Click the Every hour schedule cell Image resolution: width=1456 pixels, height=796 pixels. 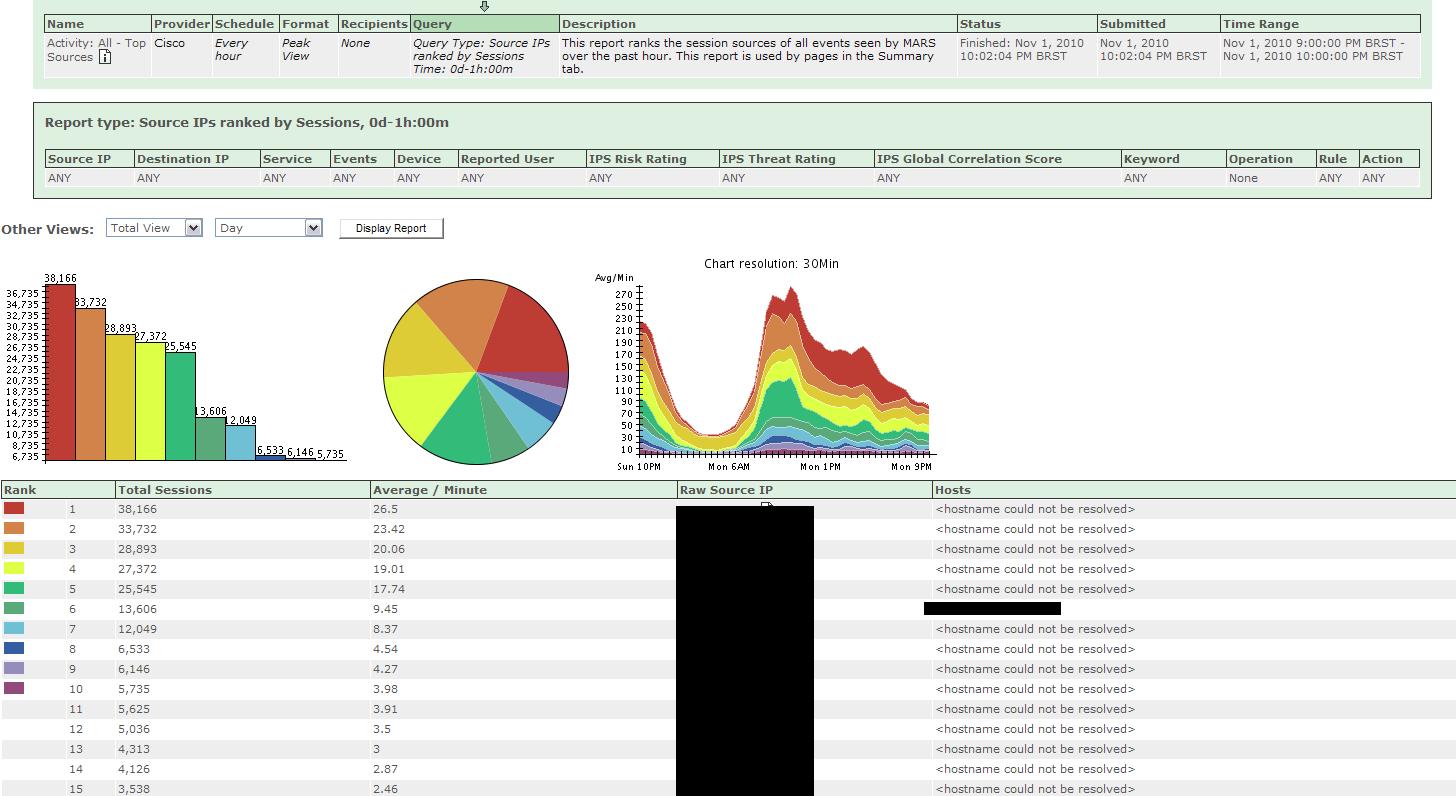pos(231,50)
